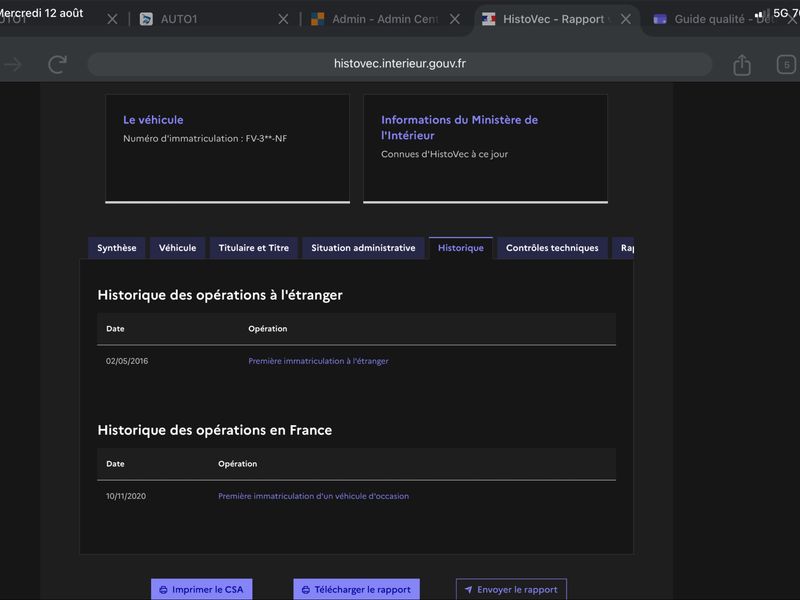The height and width of the screenshot is (600, 800).
Task: Tap the forward navigation arrow
Action: pyautogui.click(x=13, y=64)
